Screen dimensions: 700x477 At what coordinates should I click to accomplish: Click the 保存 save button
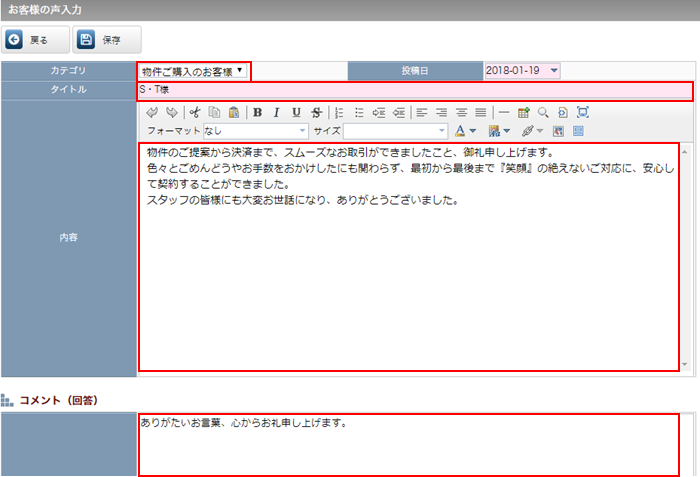pyautogui.click(x=107, y=40)
